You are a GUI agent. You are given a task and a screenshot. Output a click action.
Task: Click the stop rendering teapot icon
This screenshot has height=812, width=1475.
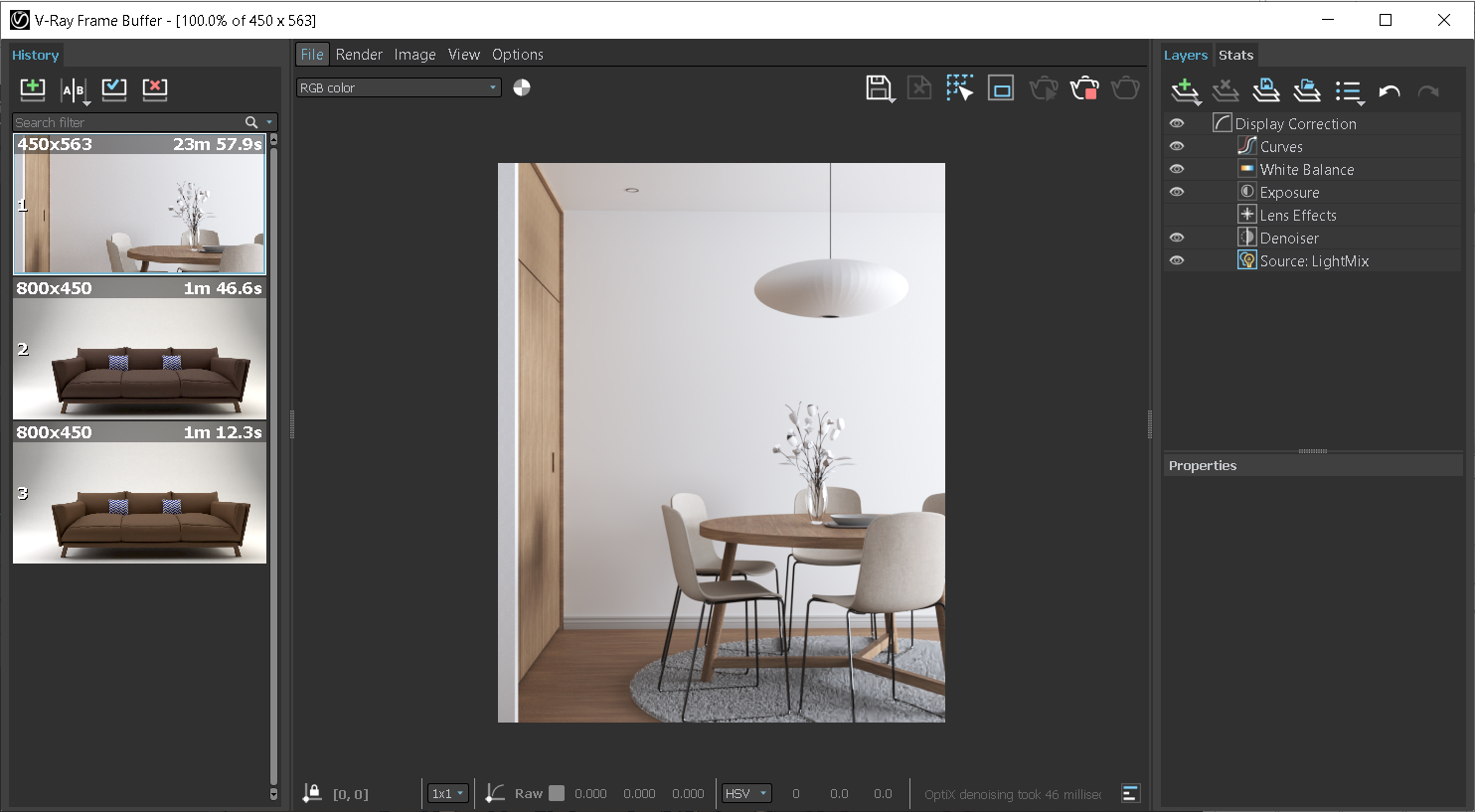coord(1083,88)
